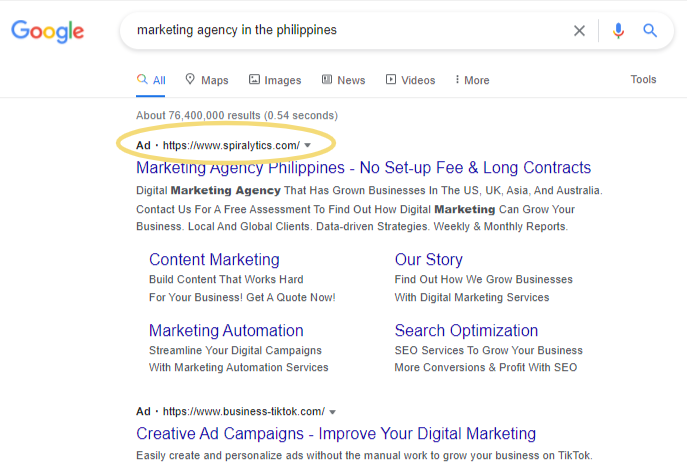
Task: Click the magnifier icon beside All
Action: 142,79
